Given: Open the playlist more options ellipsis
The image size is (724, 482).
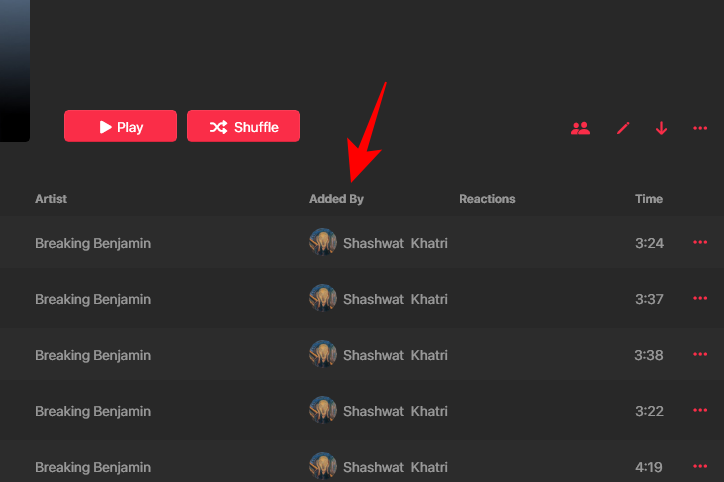Looking at the screenshot, I should pyautogui.click(x=700, y=128).
